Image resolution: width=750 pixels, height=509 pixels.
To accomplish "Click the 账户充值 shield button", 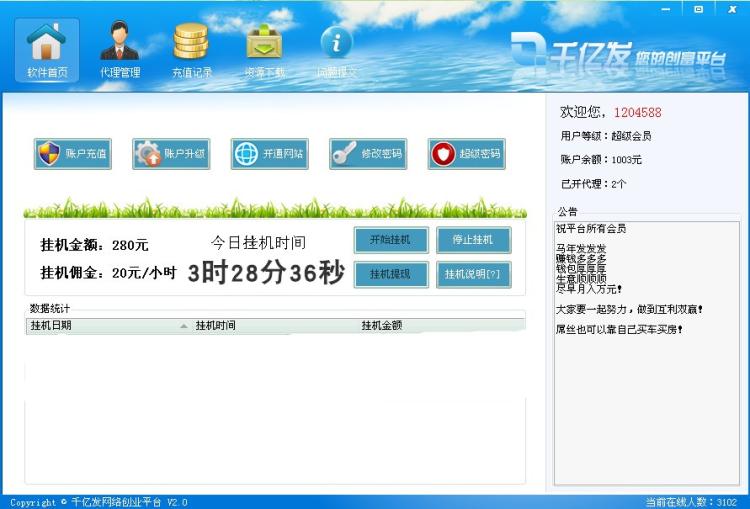I will point(72,154).
